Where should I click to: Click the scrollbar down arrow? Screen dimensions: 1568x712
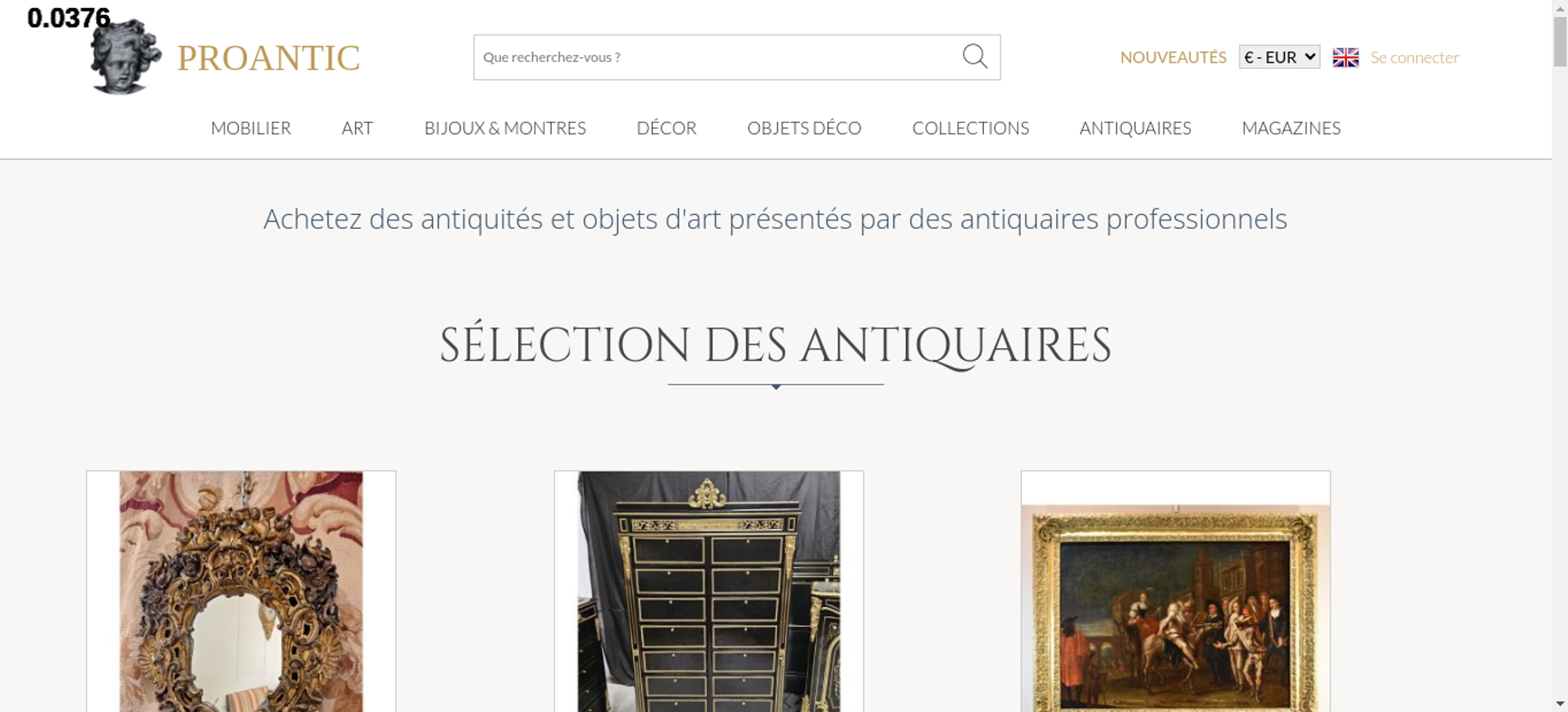point(1560,703)
